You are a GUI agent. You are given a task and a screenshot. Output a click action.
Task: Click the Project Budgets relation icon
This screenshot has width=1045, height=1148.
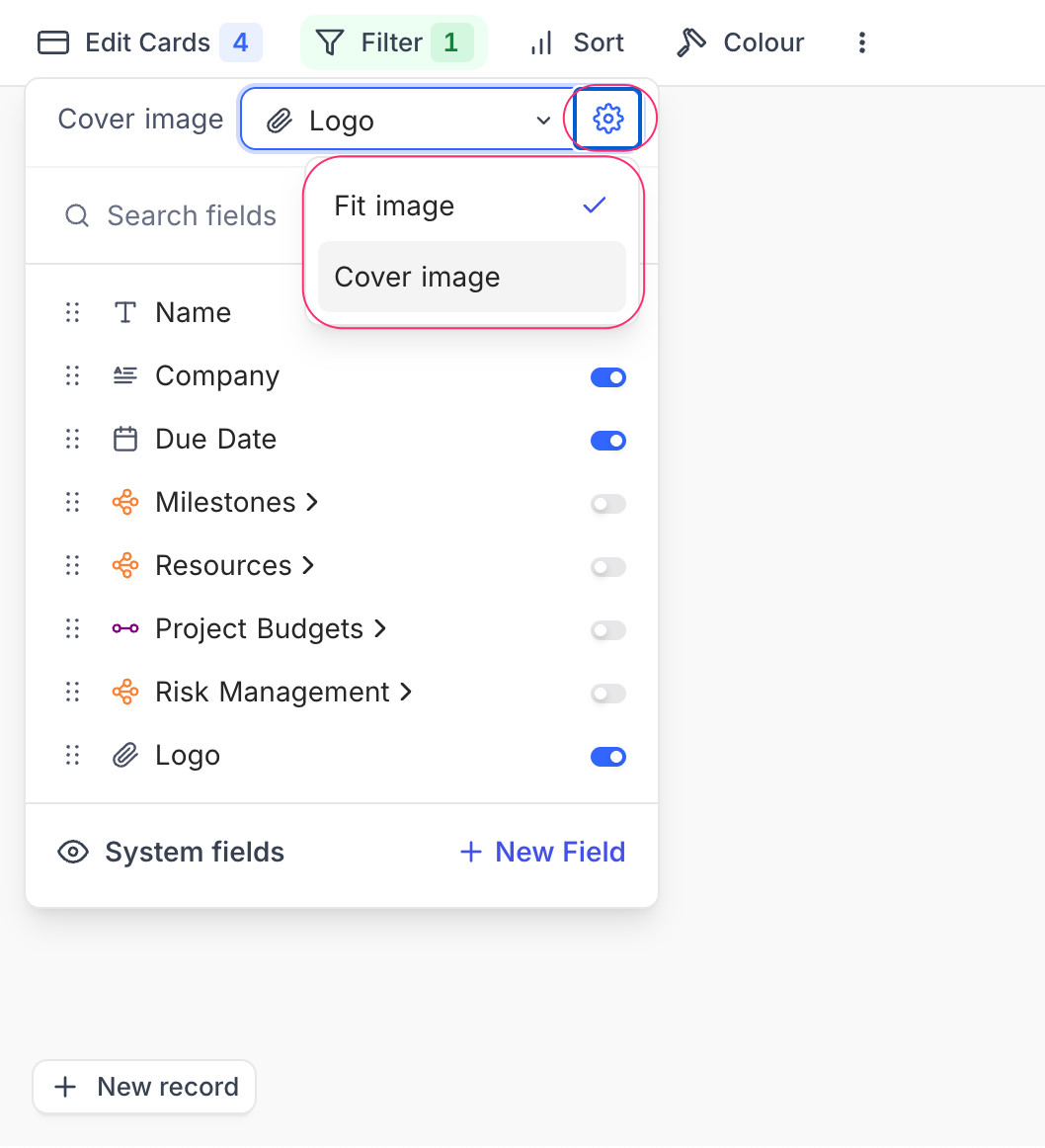[124, 628]
